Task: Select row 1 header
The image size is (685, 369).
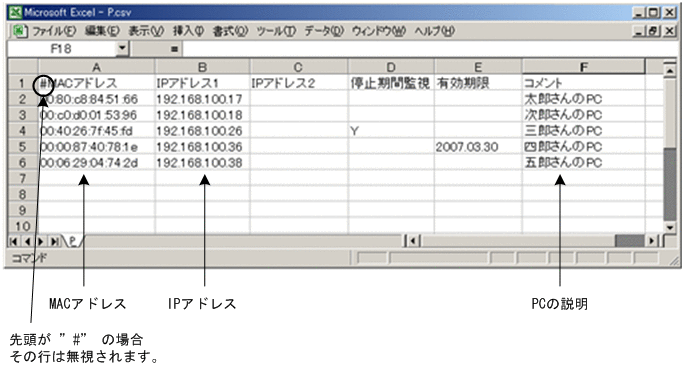Action: [x=23, y=83]
